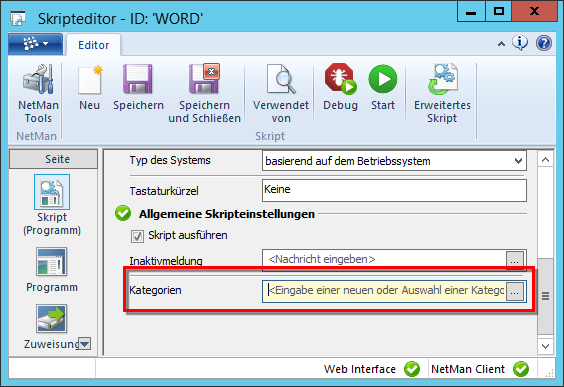564x387 pixels.
Task: Click the window icon in the title bar
Action: click(x=18, y=18)
